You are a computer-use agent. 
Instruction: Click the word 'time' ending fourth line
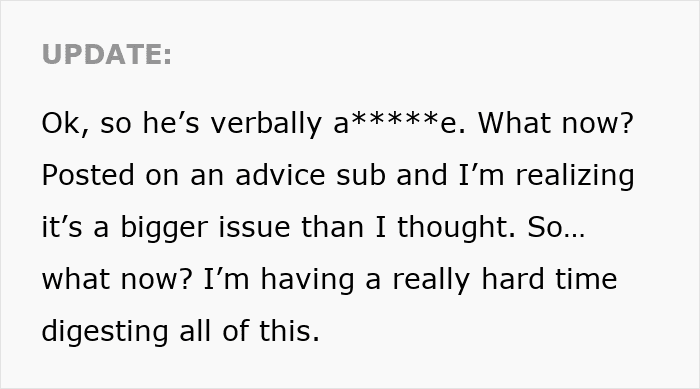coord(586,279)
